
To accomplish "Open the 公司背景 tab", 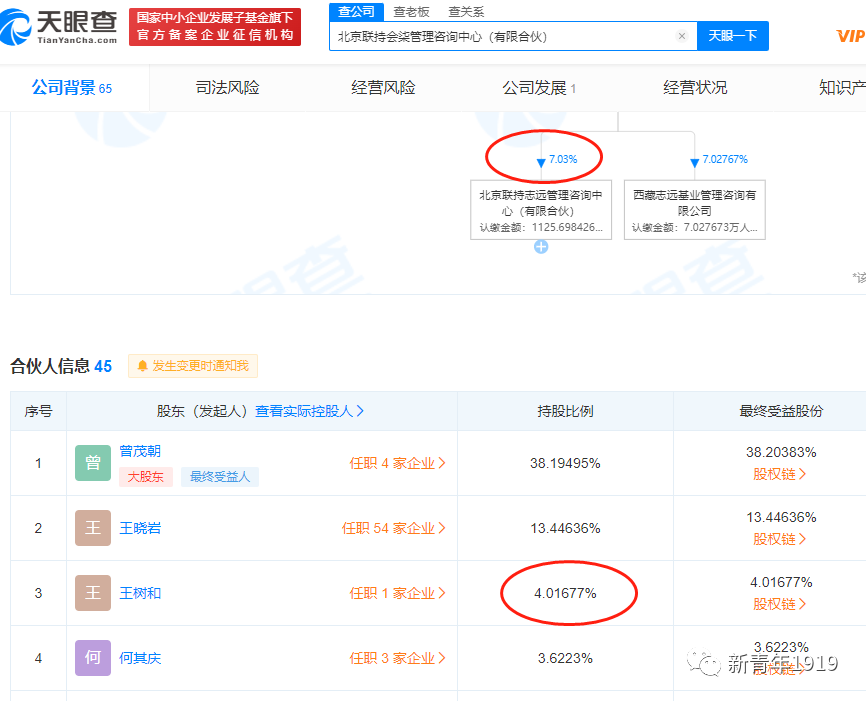I will 72,88.
